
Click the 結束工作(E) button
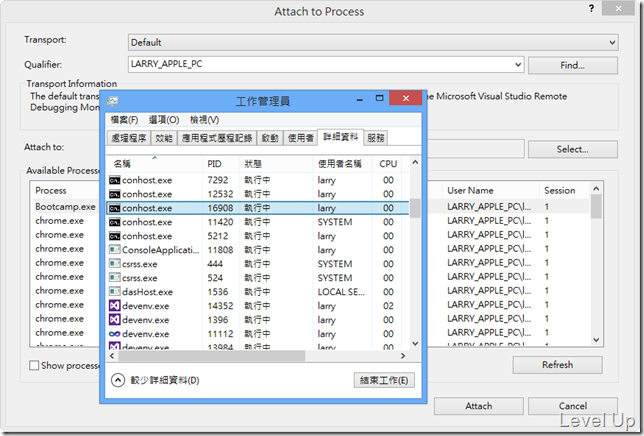point(384,380)
